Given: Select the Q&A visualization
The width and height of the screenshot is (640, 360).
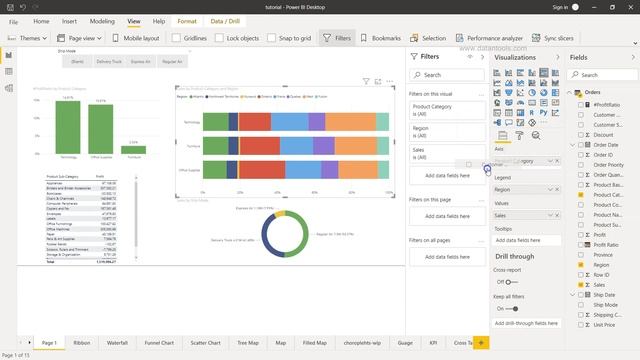Looking at the screenshot, I should click(x=509, y=122).
